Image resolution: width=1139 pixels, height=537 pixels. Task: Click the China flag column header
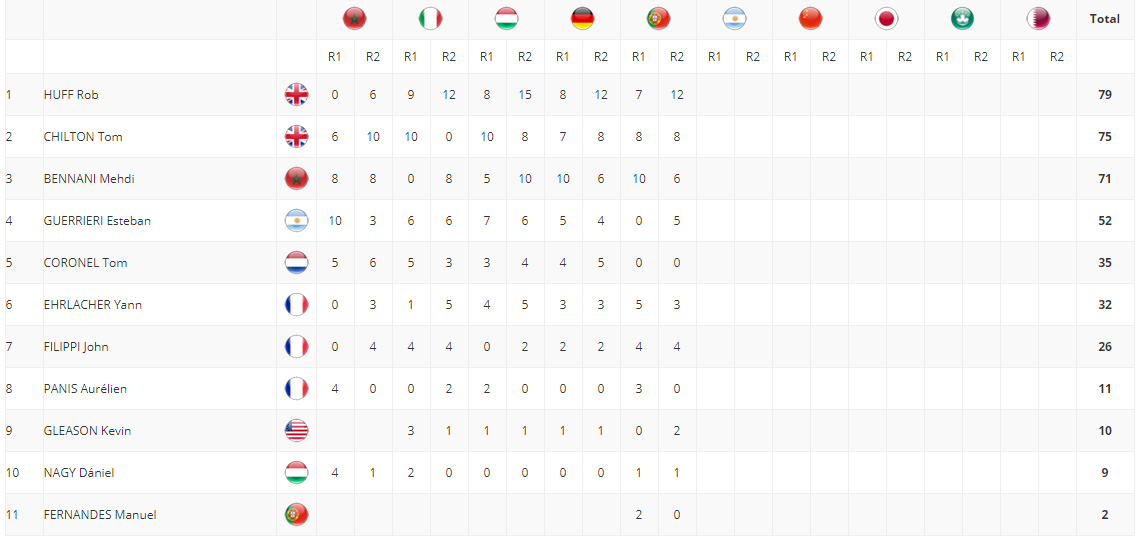(810, 19)
